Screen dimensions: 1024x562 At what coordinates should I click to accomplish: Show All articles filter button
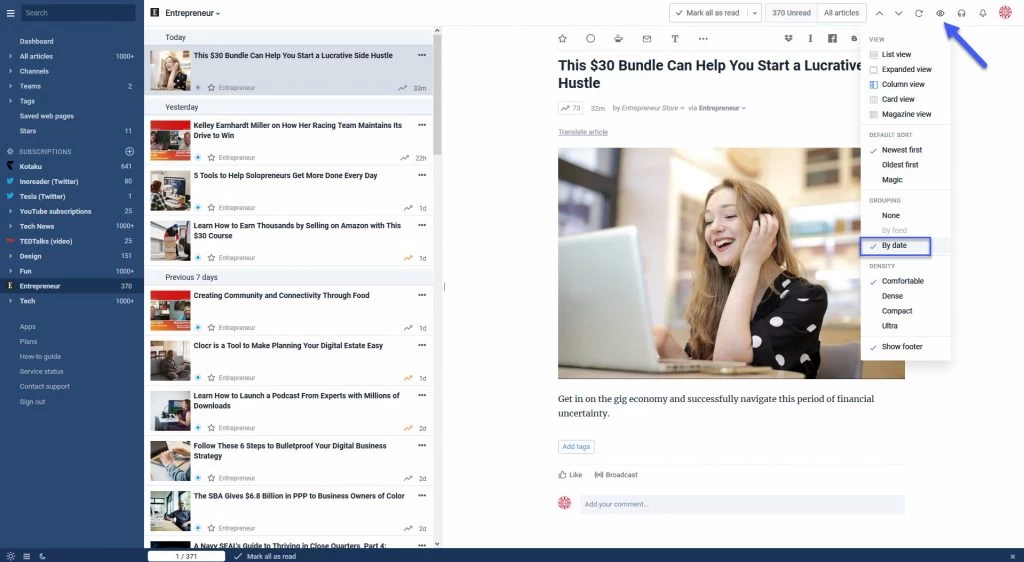point(841,13)
